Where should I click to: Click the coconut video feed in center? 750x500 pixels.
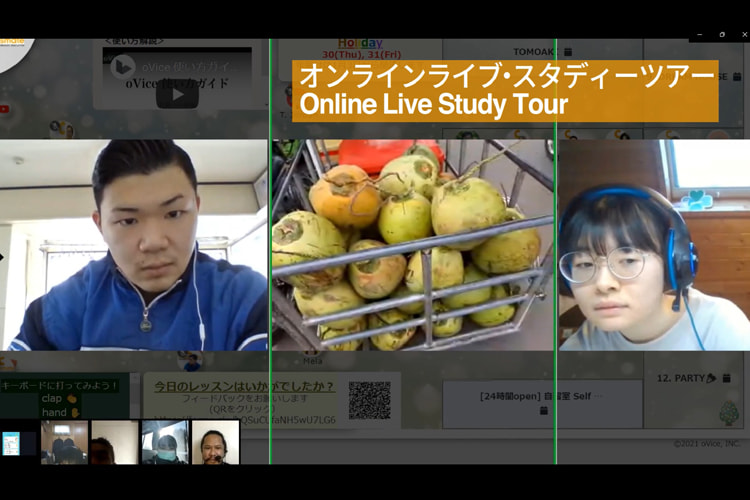[x=412, y=245]
